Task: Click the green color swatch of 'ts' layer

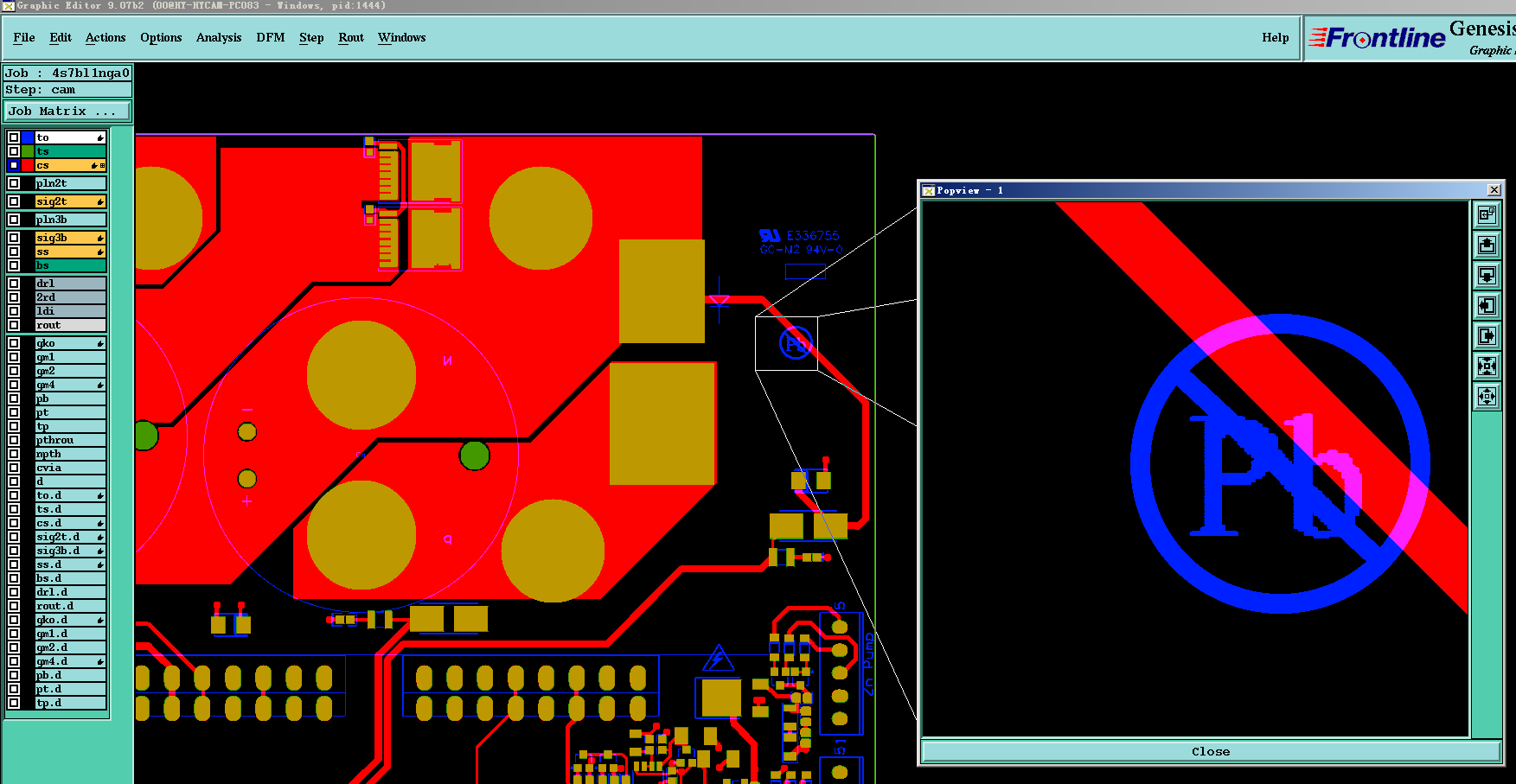Action: [29, 151]
